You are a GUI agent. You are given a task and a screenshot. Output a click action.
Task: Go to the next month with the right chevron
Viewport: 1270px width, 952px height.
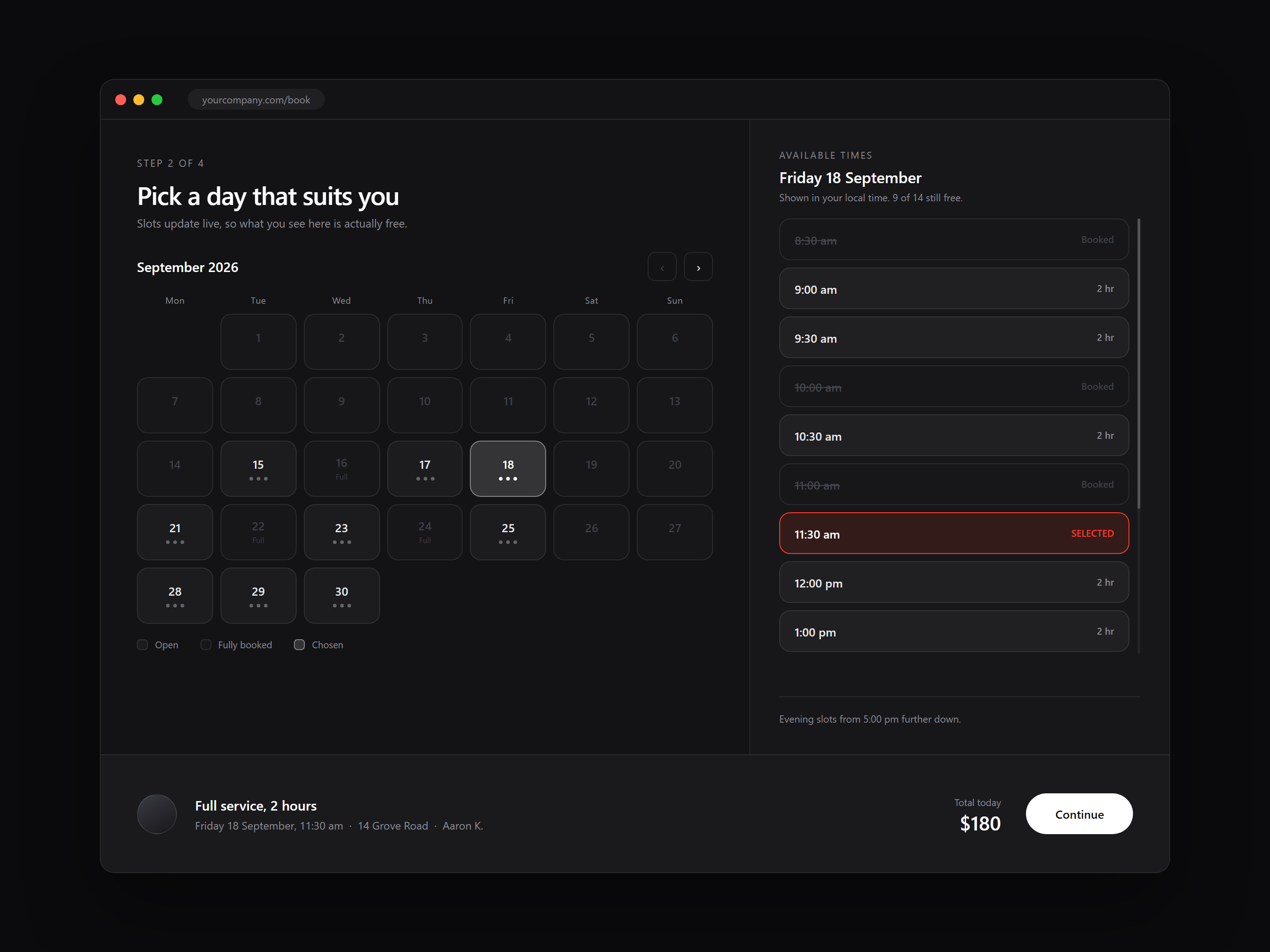[698, 267]
